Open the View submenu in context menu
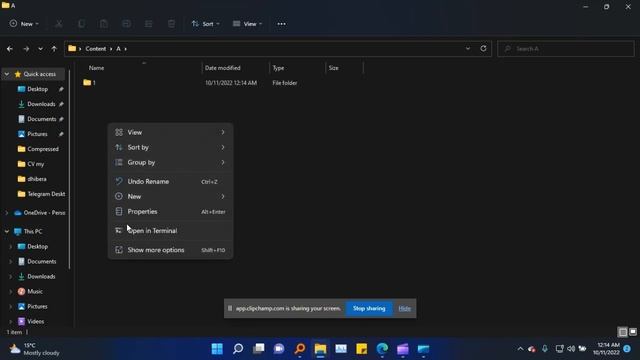 tap(170, 132)
